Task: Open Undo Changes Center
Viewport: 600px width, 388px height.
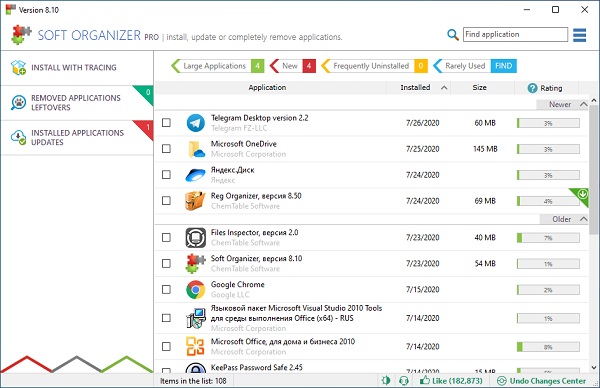Action: click(x=541, y=381)
